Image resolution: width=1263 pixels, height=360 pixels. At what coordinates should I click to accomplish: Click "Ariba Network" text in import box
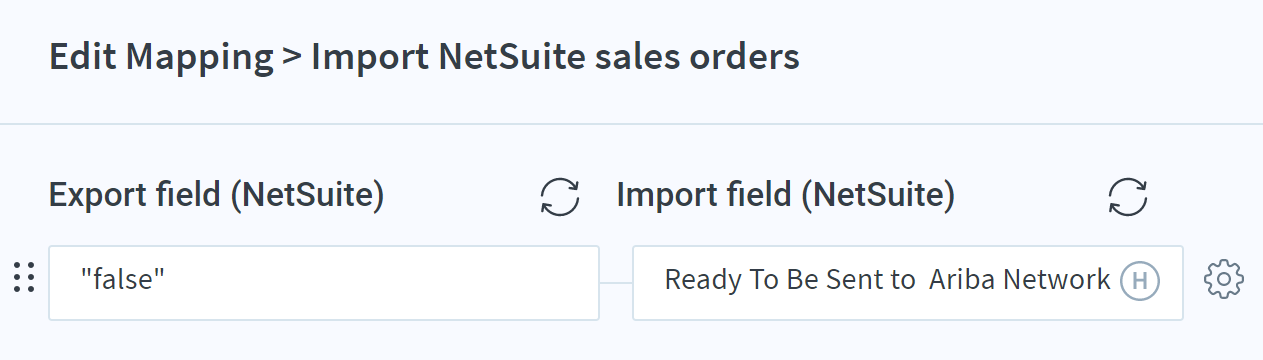click(1020, 280)
